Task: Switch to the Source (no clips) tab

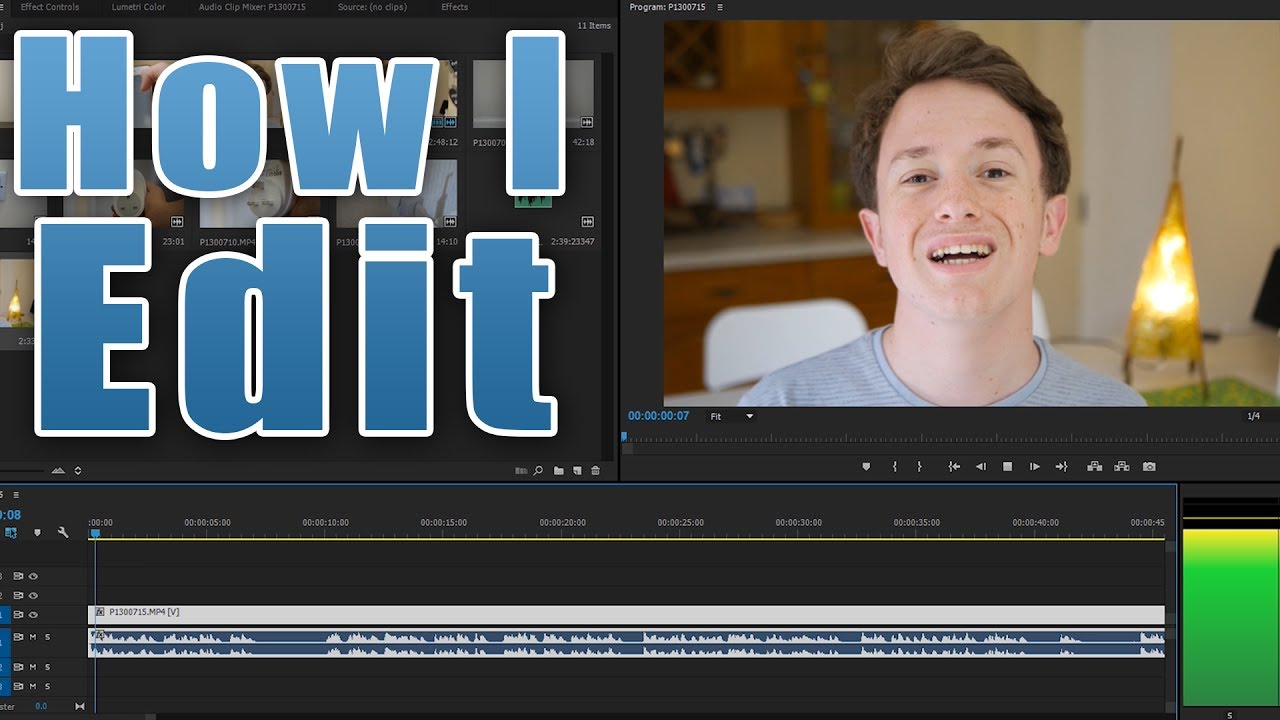Action: 372,7
